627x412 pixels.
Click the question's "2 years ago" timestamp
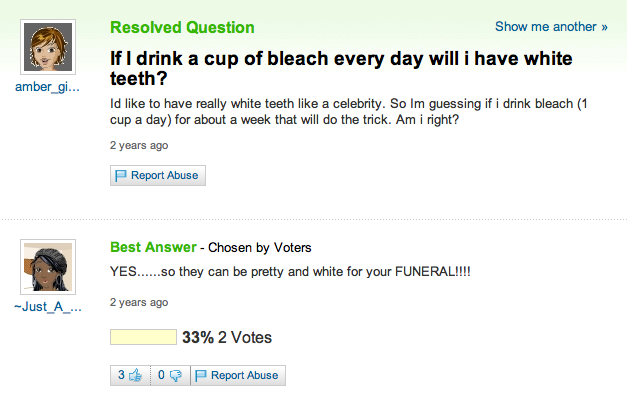(x=139, y=145)
